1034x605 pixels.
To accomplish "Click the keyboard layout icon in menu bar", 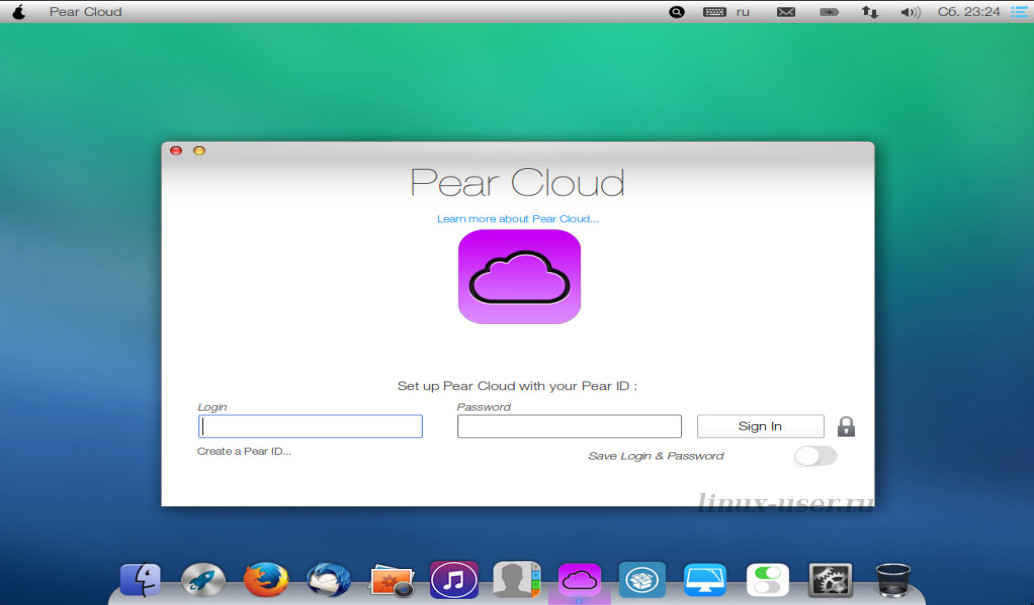I will (714, 12).
